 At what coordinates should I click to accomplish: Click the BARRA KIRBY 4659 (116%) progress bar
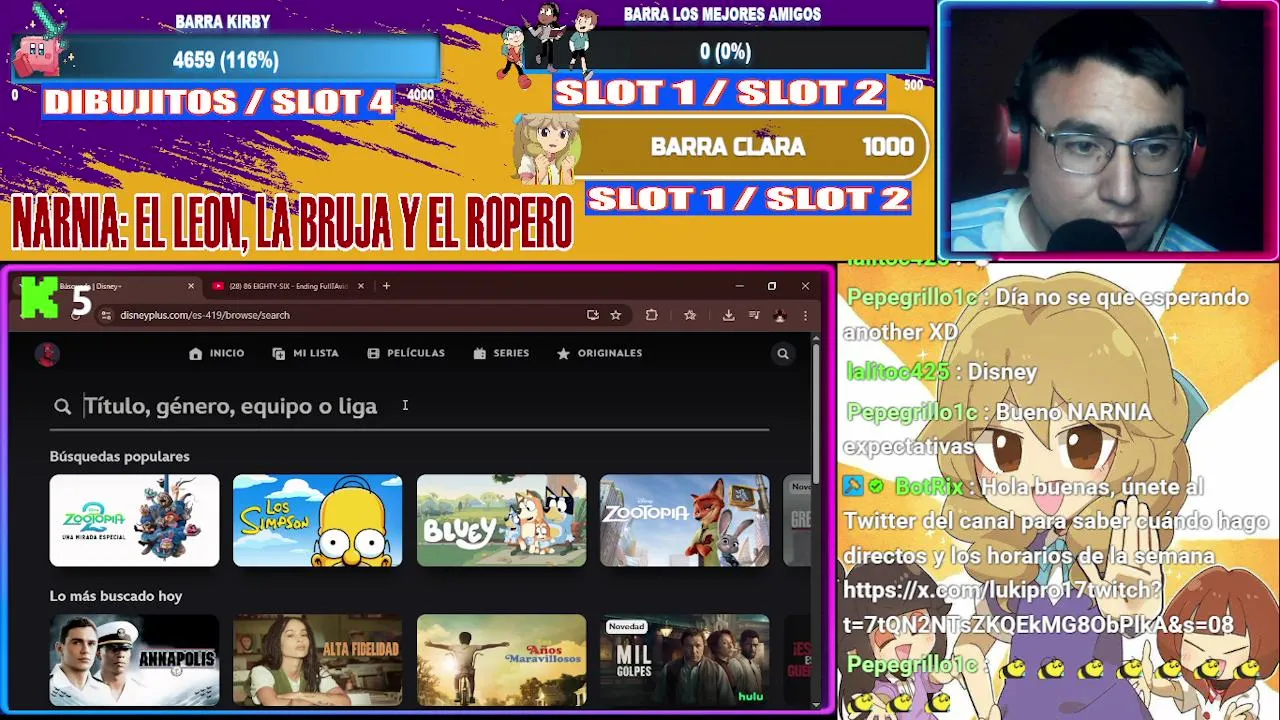225,60
